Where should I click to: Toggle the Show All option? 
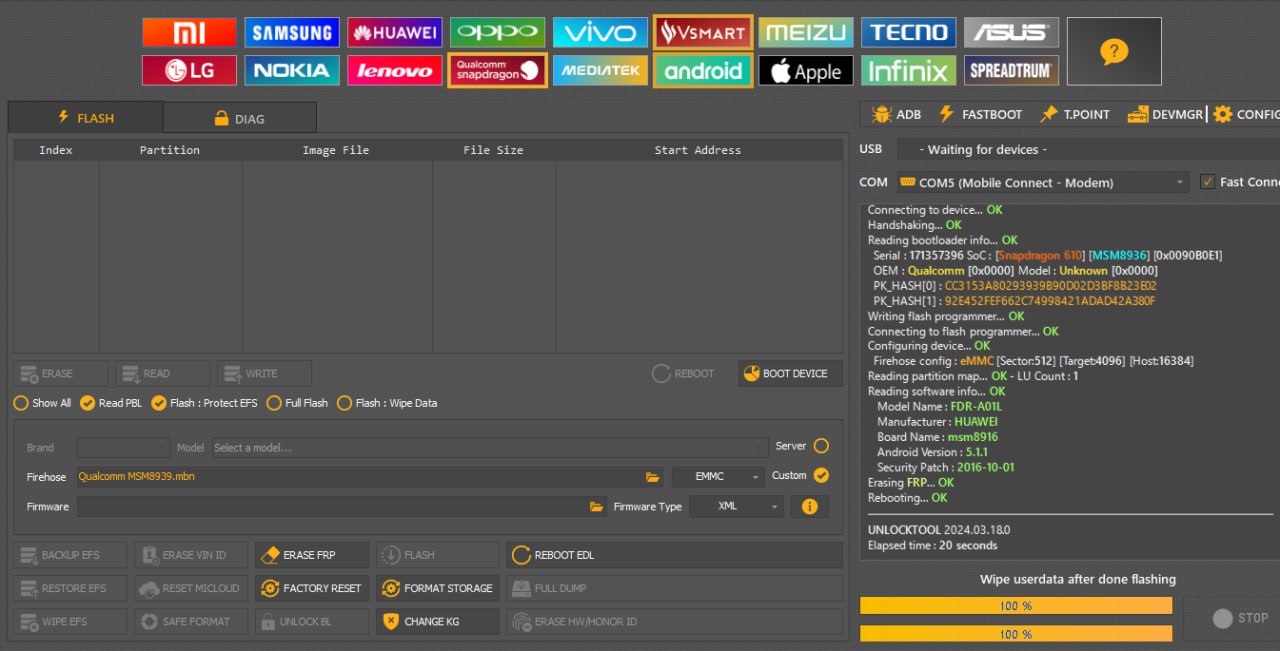pyautogui.click(x=42, y=403)
